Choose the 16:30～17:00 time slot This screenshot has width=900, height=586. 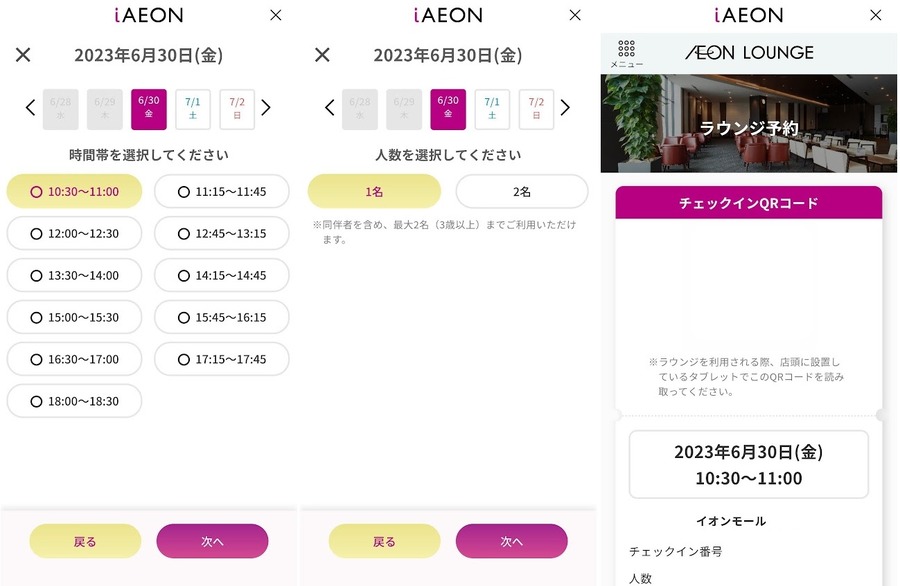pos(74,359)
